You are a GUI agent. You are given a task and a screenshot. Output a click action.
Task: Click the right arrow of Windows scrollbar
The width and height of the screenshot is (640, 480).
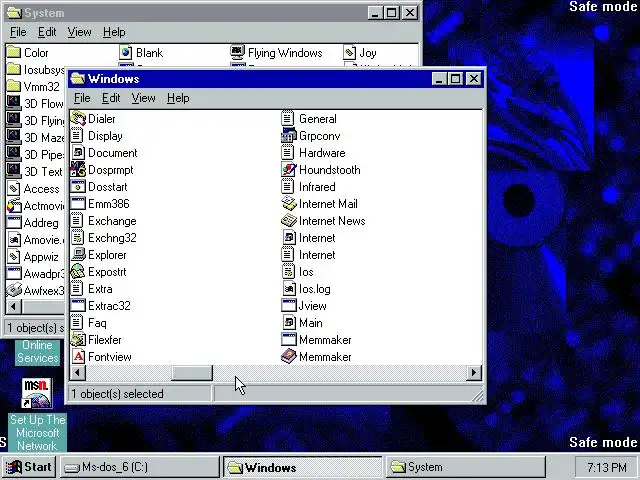pos(473,373)
